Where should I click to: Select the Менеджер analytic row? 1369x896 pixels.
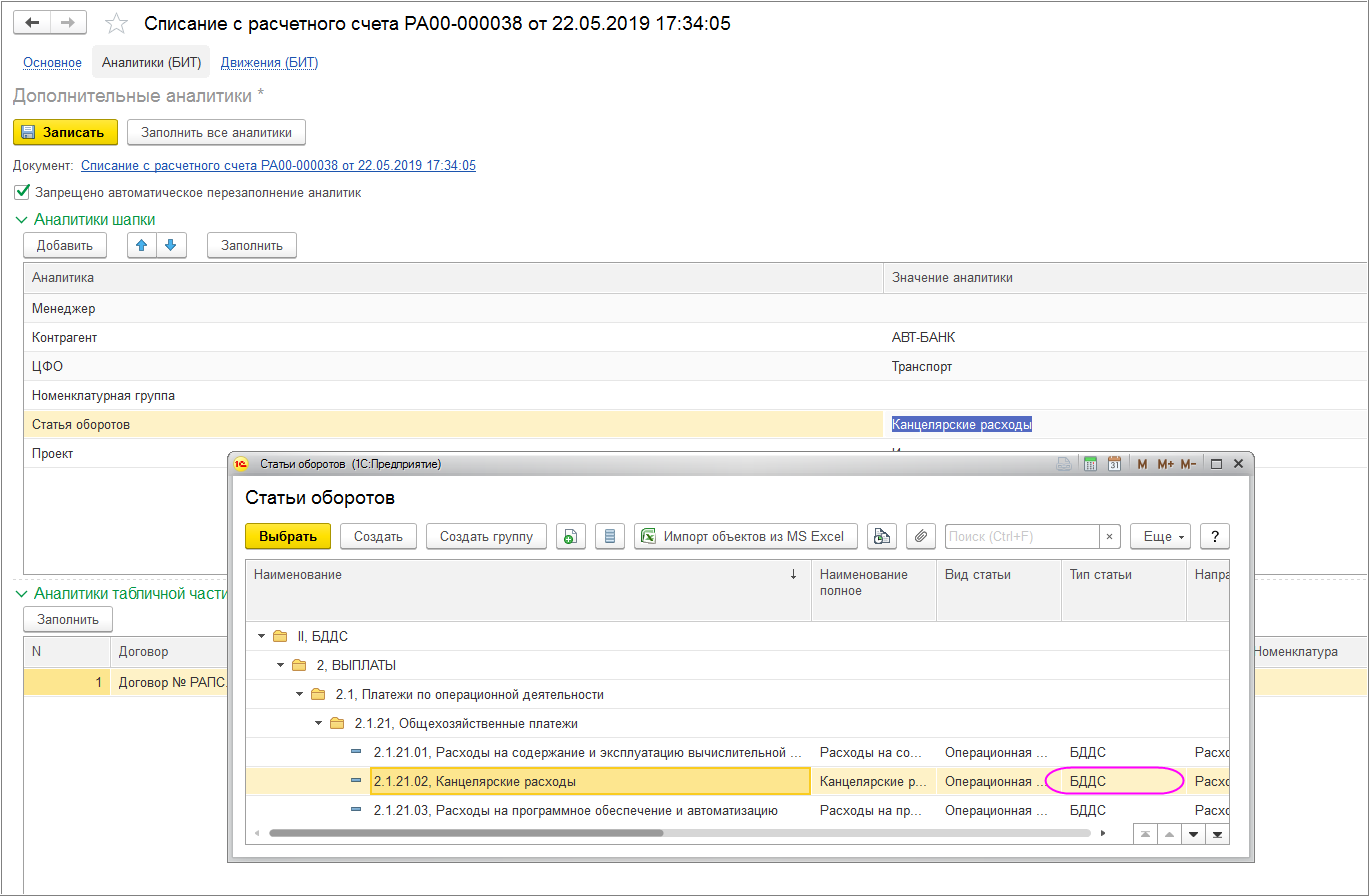pyautogui.click(x=695, y=309)
